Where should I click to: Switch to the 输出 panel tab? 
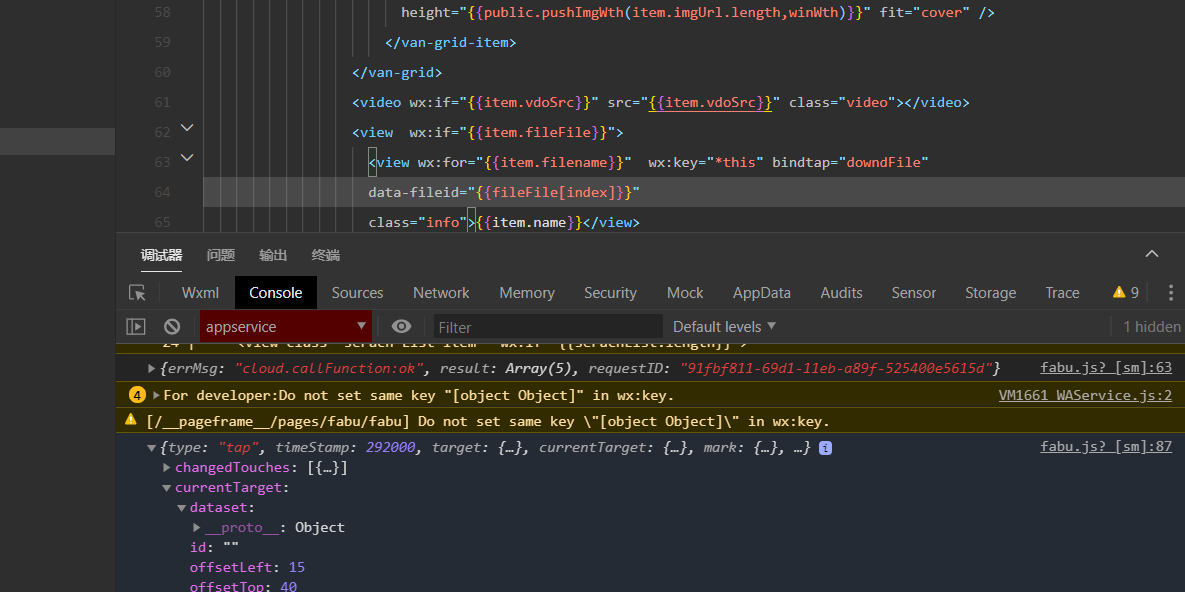point(273,256)
